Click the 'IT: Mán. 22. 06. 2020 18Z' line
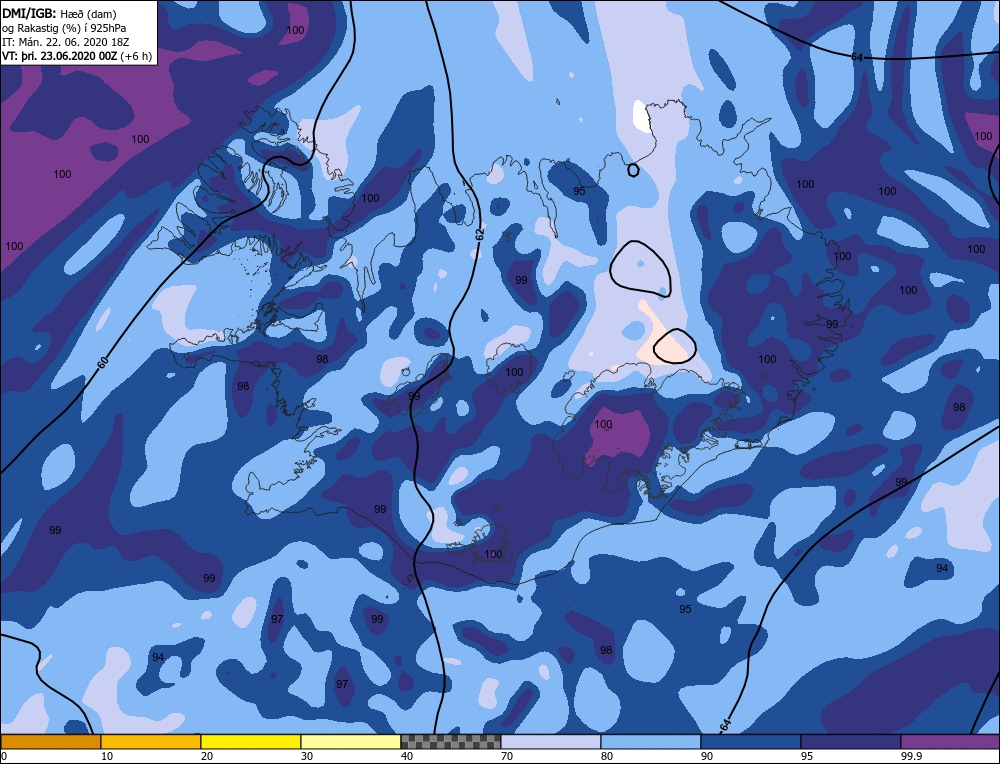Screen dimensions: 1000x764 tap(66, 42)
